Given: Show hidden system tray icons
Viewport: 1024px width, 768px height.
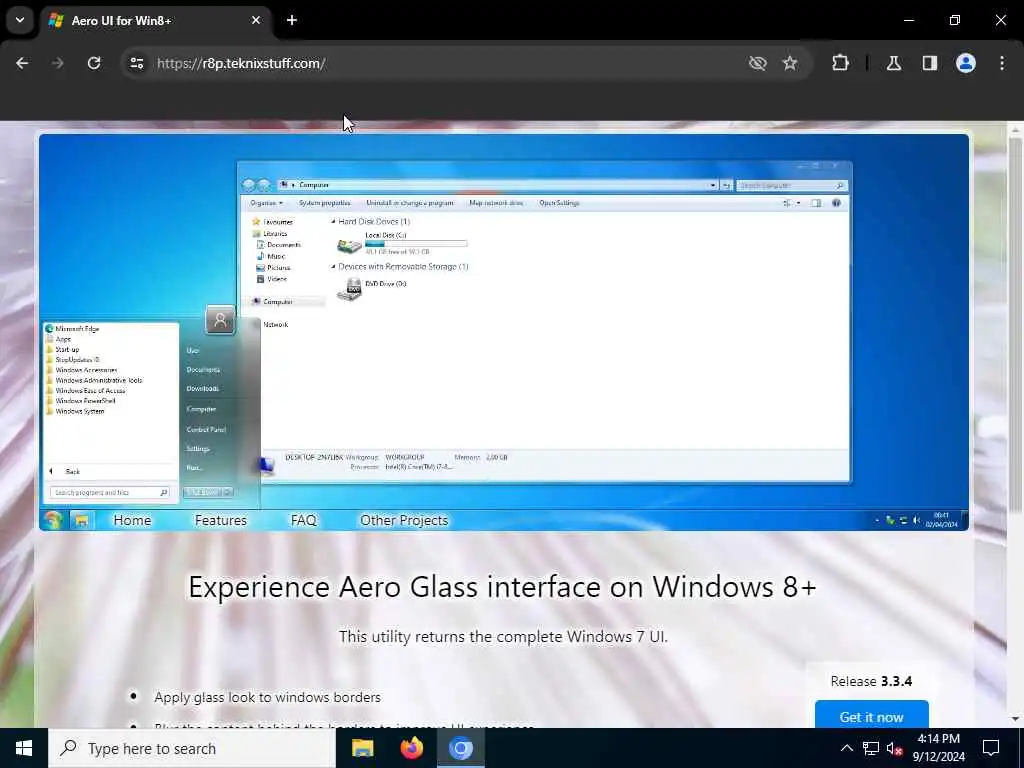Looking at the screenshot, I should [846, 748].
